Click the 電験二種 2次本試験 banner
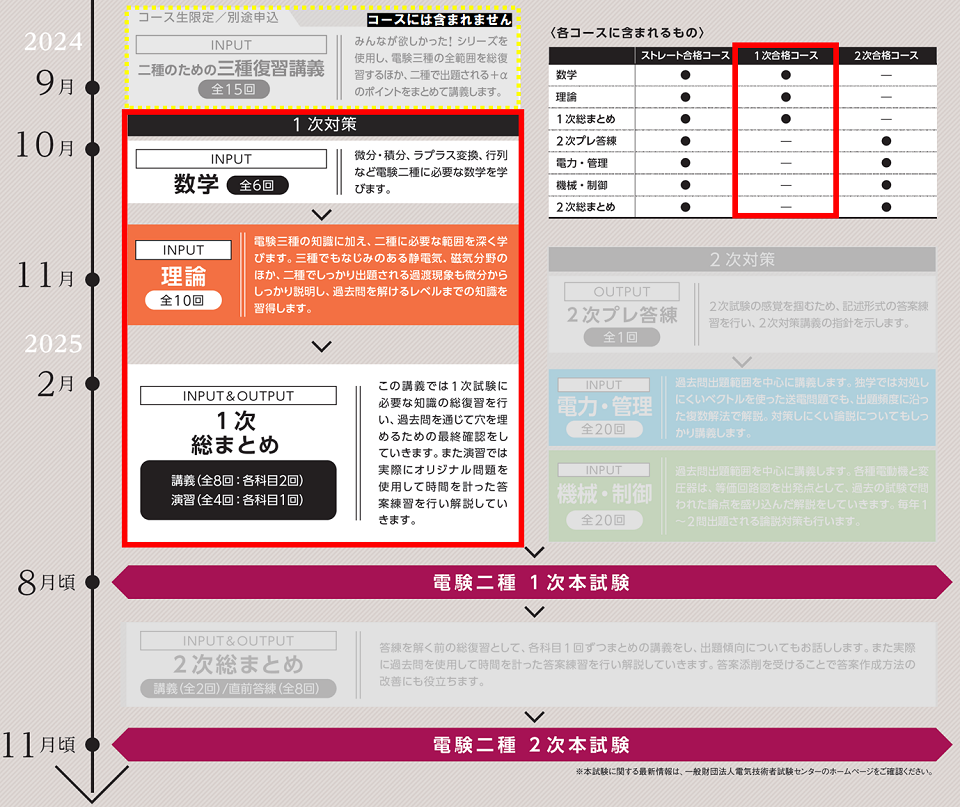 (x=531, y=745)
